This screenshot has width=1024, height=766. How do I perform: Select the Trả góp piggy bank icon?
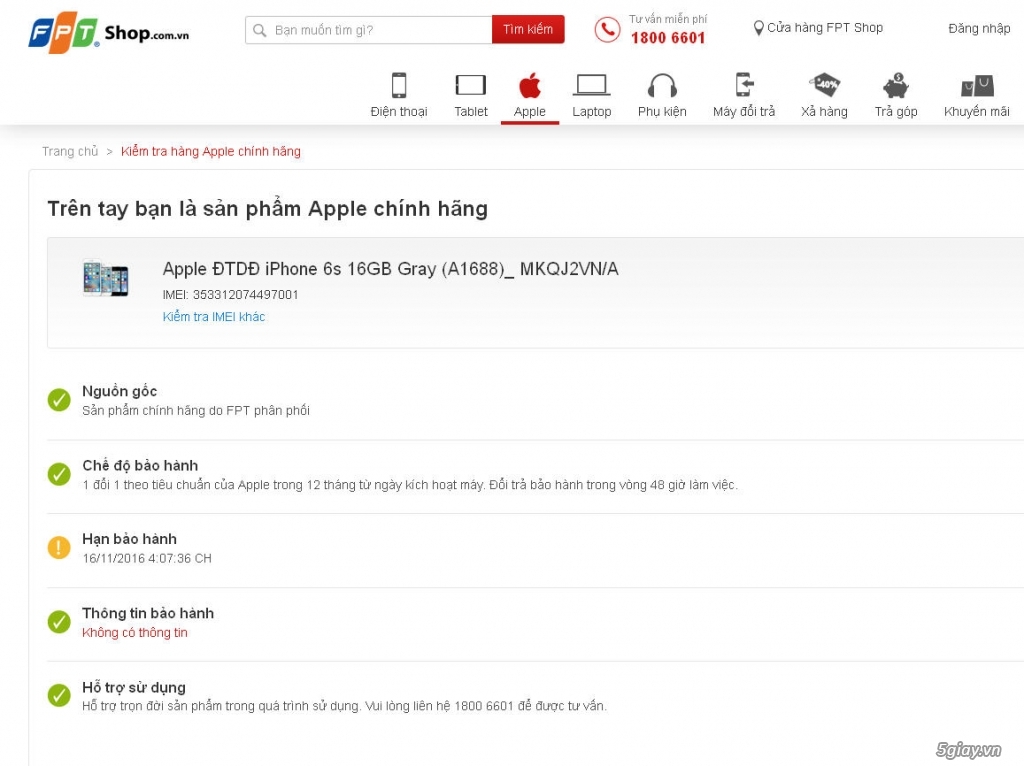(x=895, y=85)
